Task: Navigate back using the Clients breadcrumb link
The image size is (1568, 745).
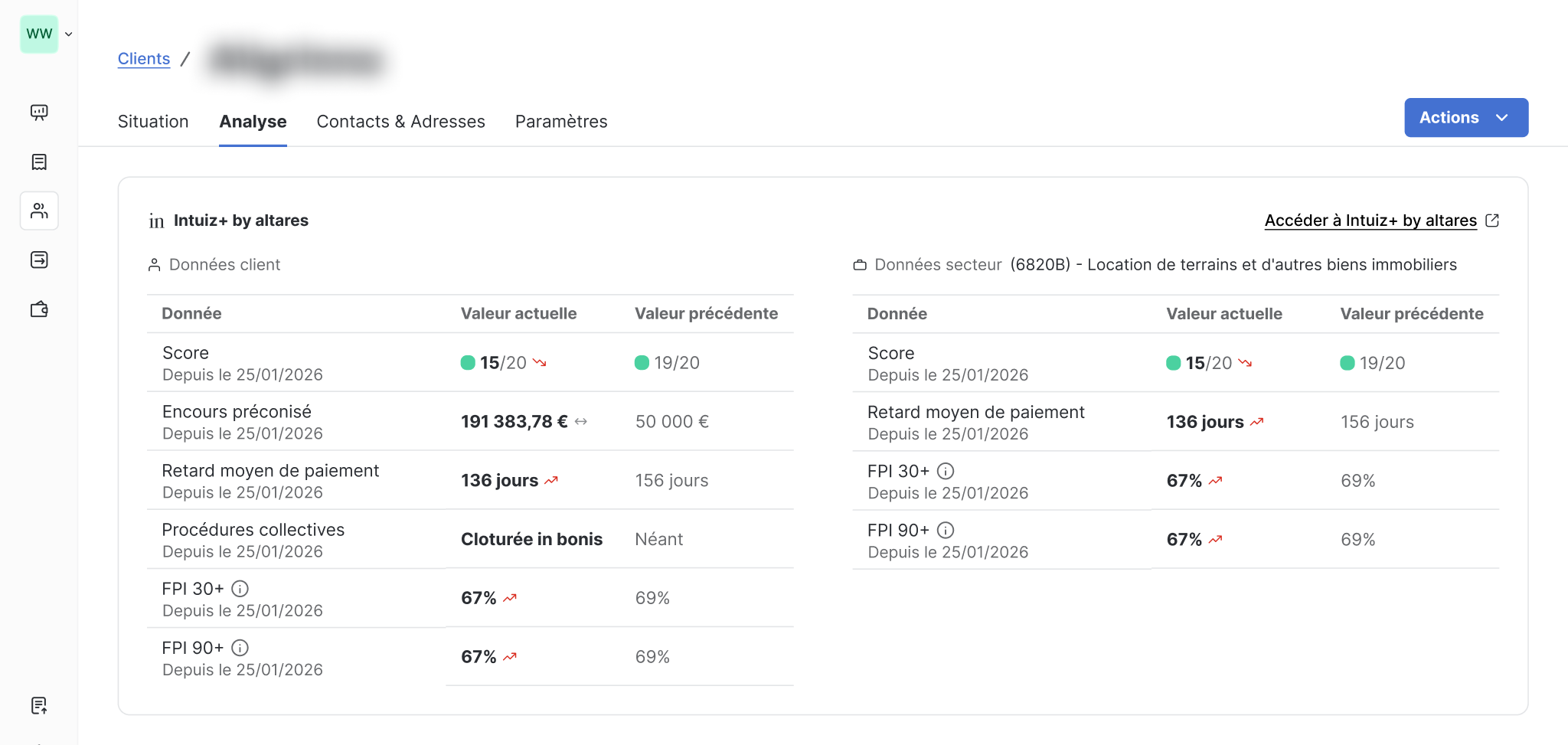Action: [143, 58]
